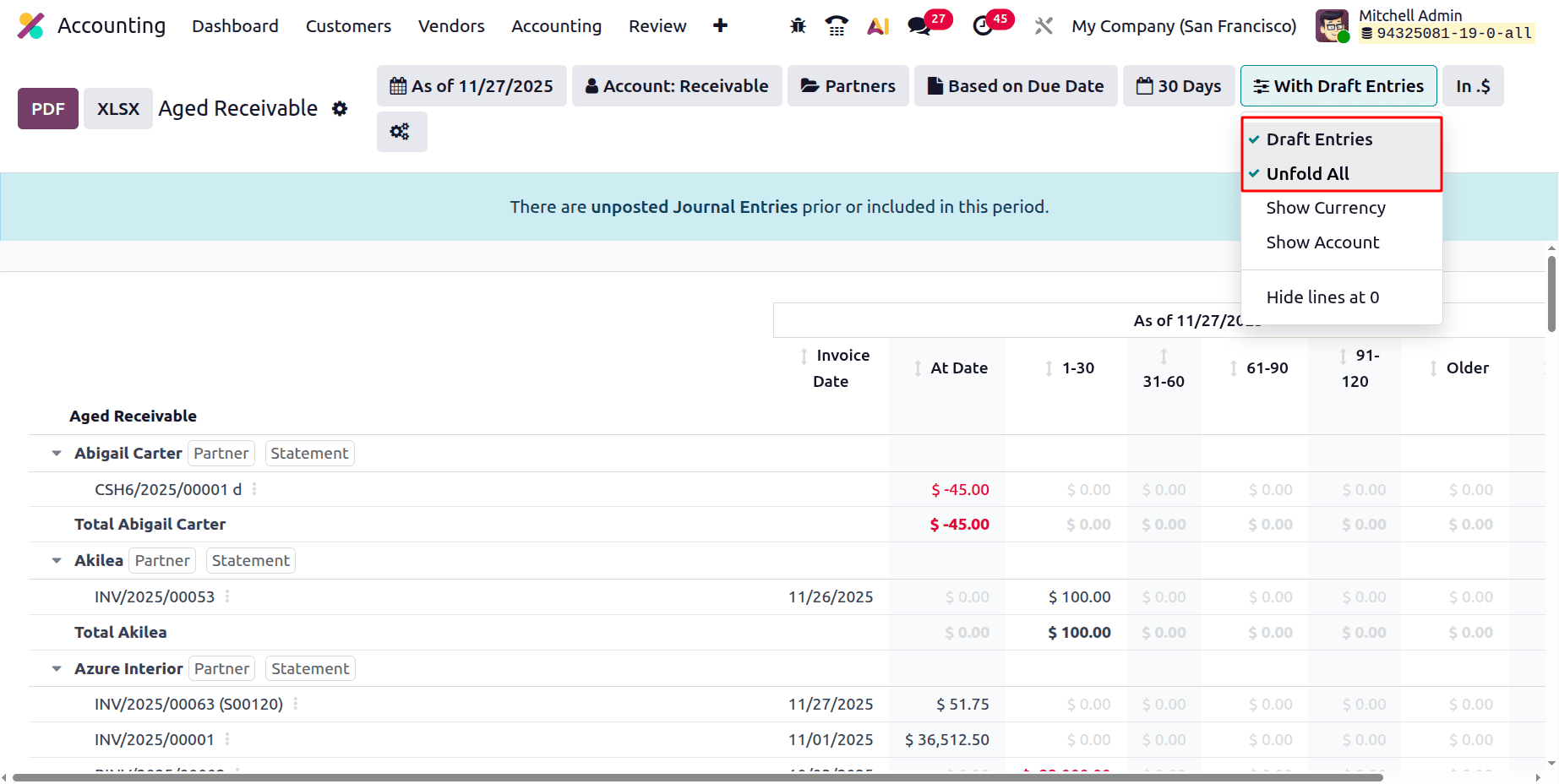Collapse Akilea group
1559x784 pixels.
click(x=57, y=561)
